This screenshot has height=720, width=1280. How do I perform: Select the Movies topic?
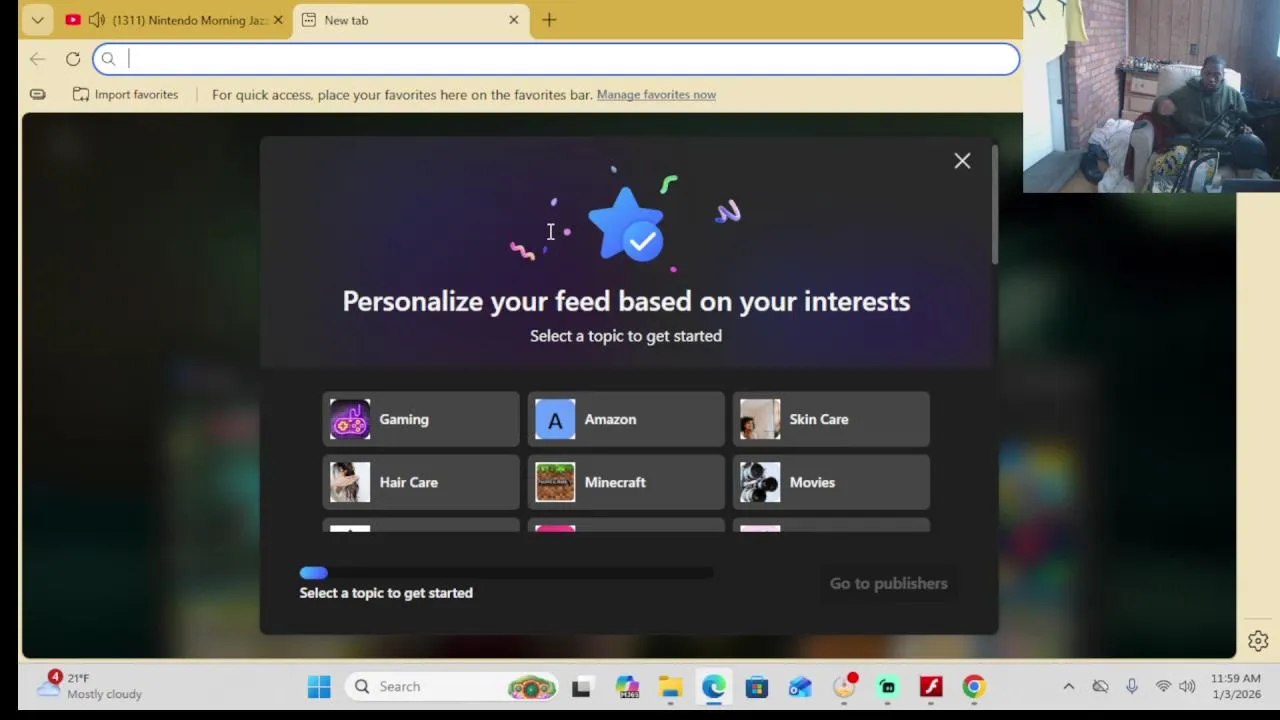831,482
